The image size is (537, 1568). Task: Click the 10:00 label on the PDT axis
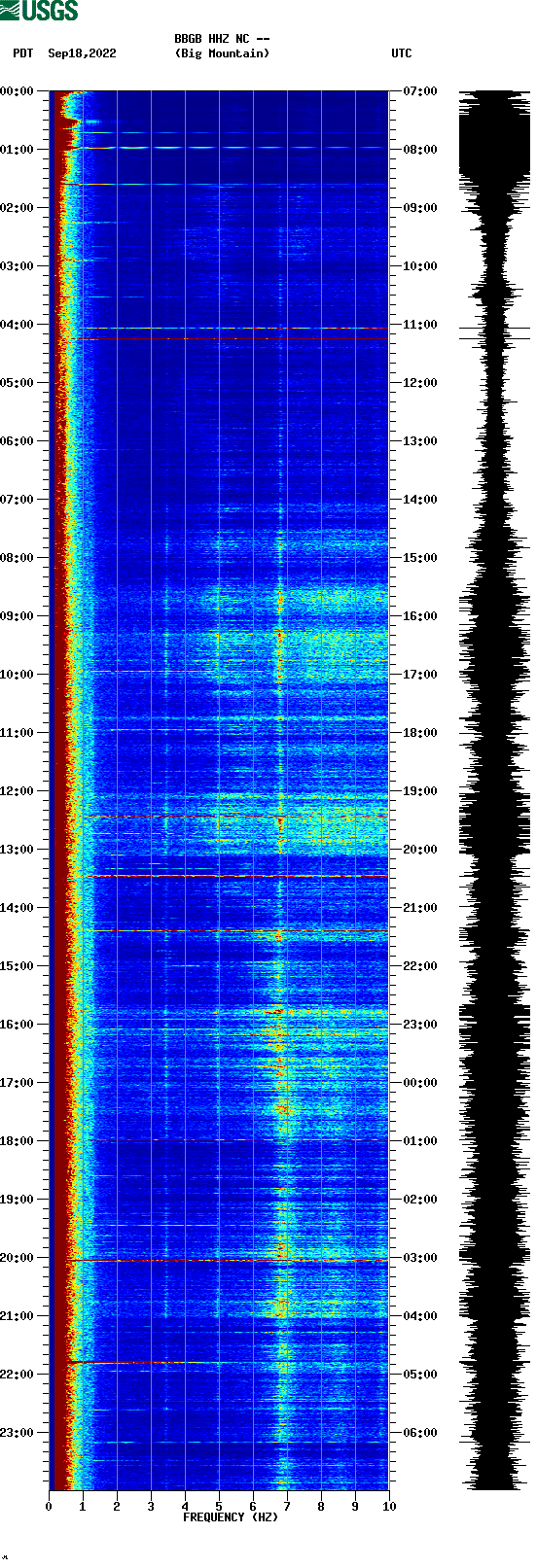point(18,675)
